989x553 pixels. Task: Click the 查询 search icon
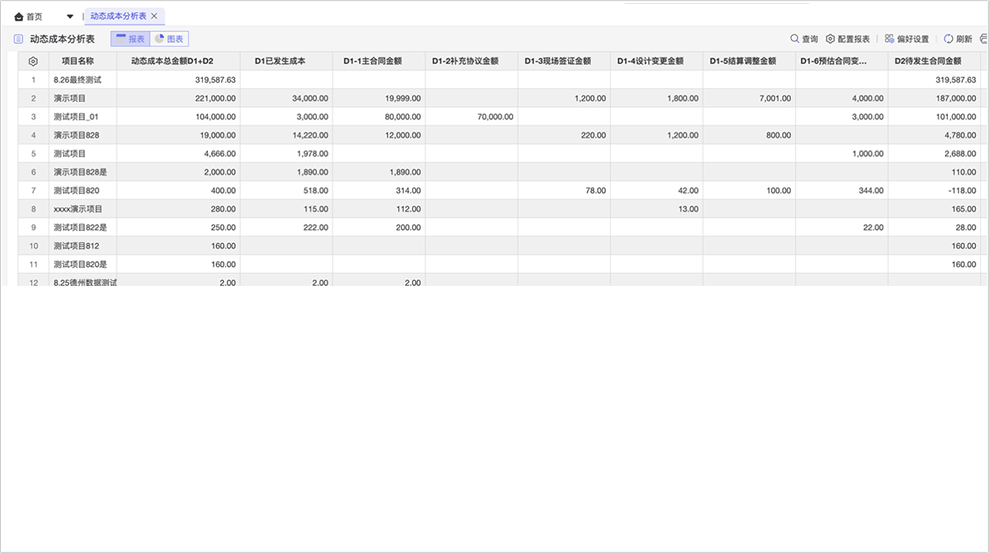coord(796,39)
